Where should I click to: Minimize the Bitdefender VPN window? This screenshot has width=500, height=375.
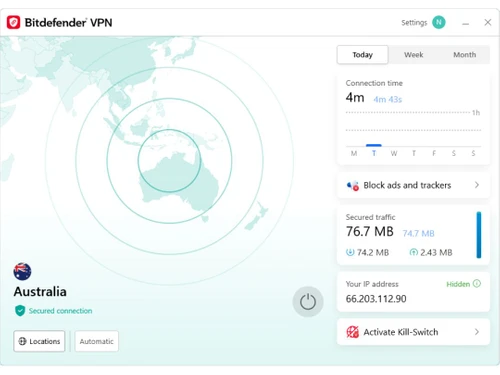(x=466, y=23)
